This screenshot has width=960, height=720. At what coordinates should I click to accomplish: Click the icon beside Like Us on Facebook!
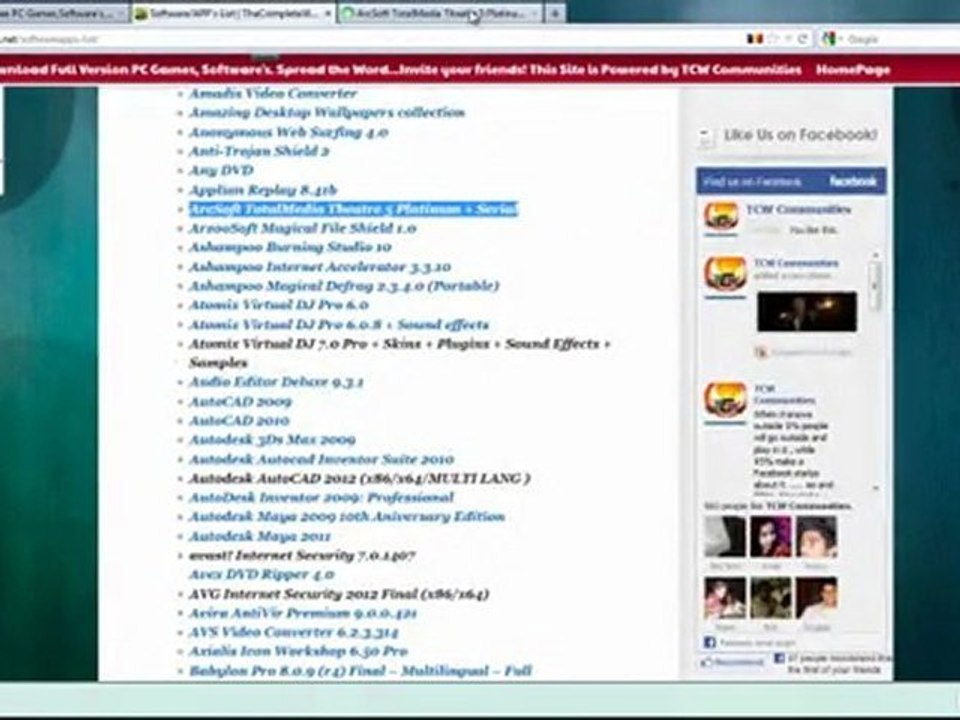coord(705,137)
